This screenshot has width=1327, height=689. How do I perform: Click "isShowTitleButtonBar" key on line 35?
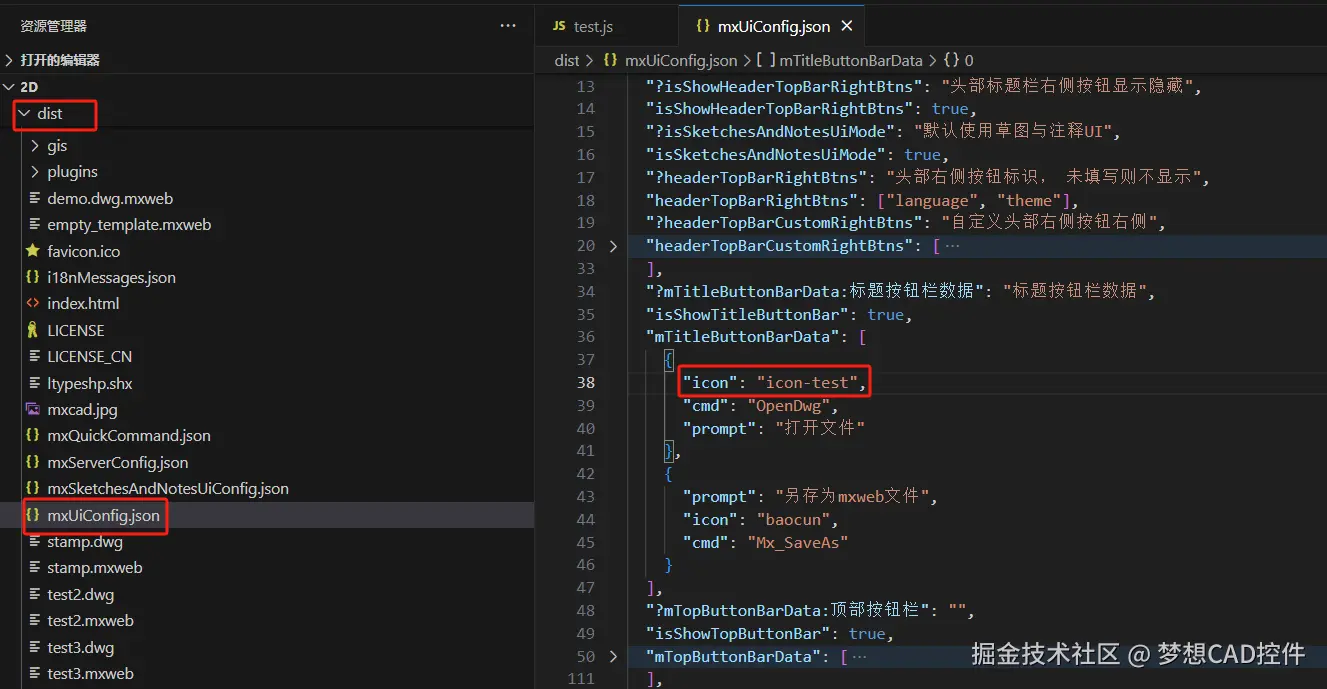coord(747,315)
